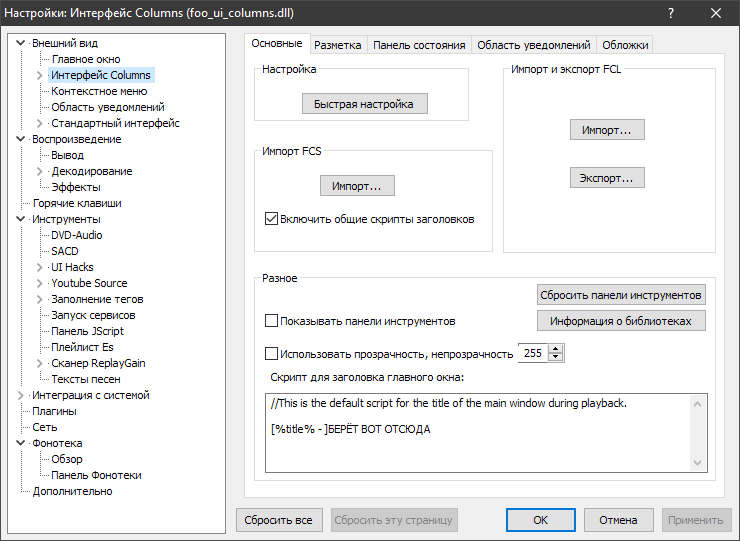Image resolution: width=740 pixels, height=541 pixels.
Task: Click 'Сбросить панели инструментов' button
Action: coord(621,295)
